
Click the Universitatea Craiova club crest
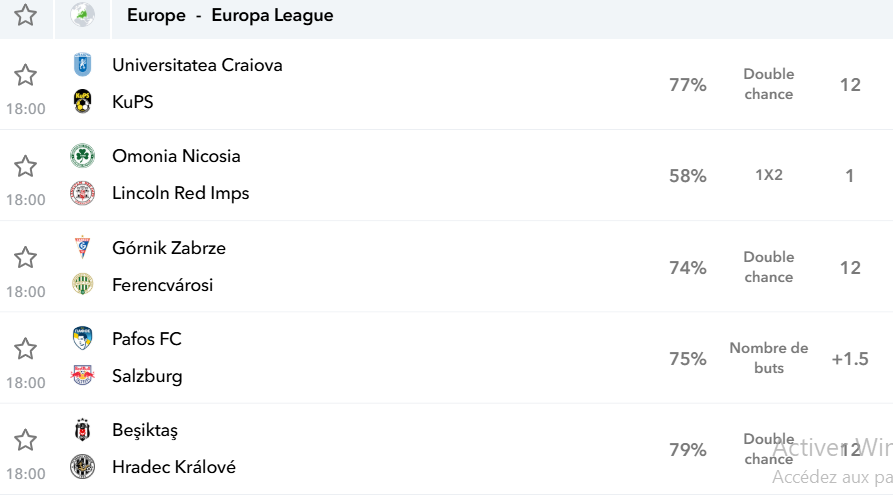pos(83,64)
